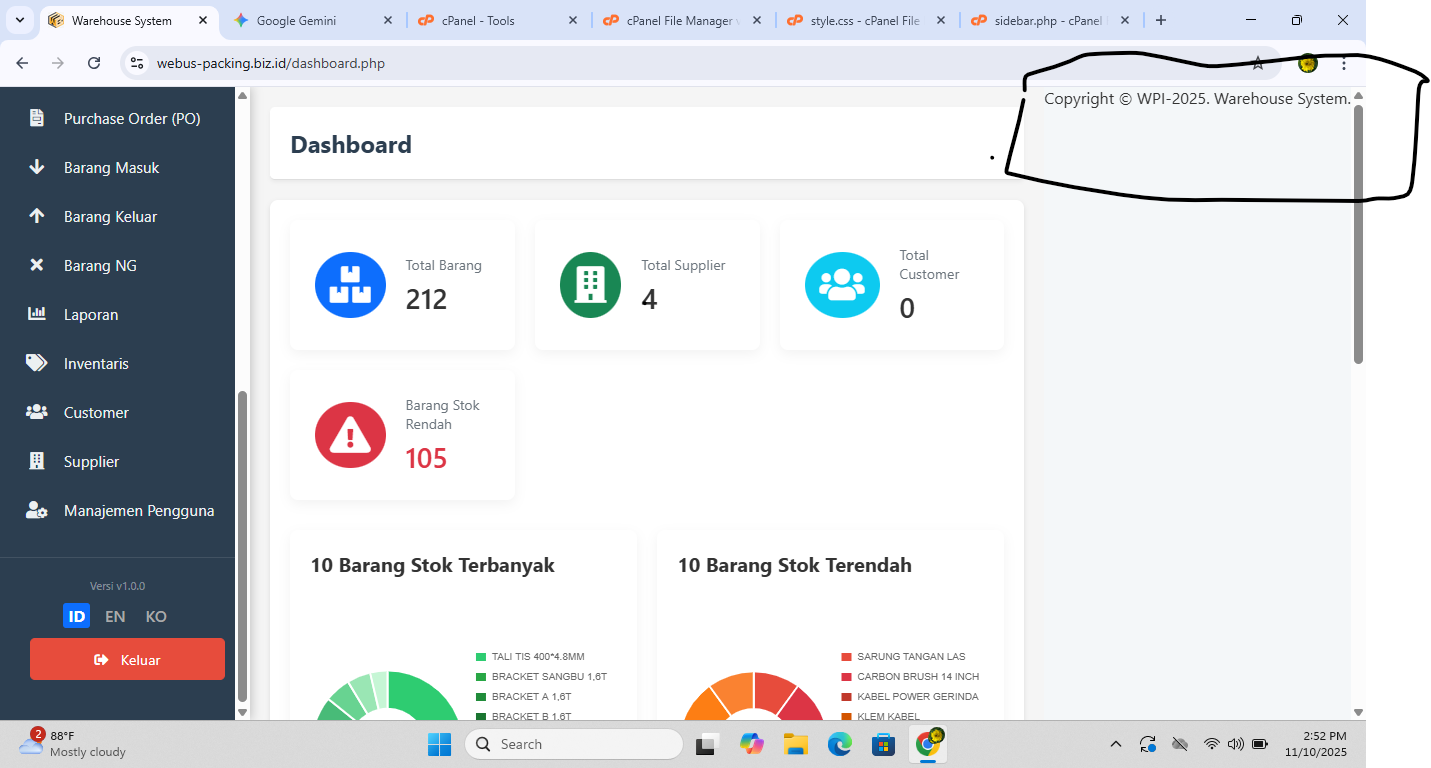Click the Barang NG cross icon
Viewport: 1431px width, 768px height.
pyautogui.click(x=37, y=265)
